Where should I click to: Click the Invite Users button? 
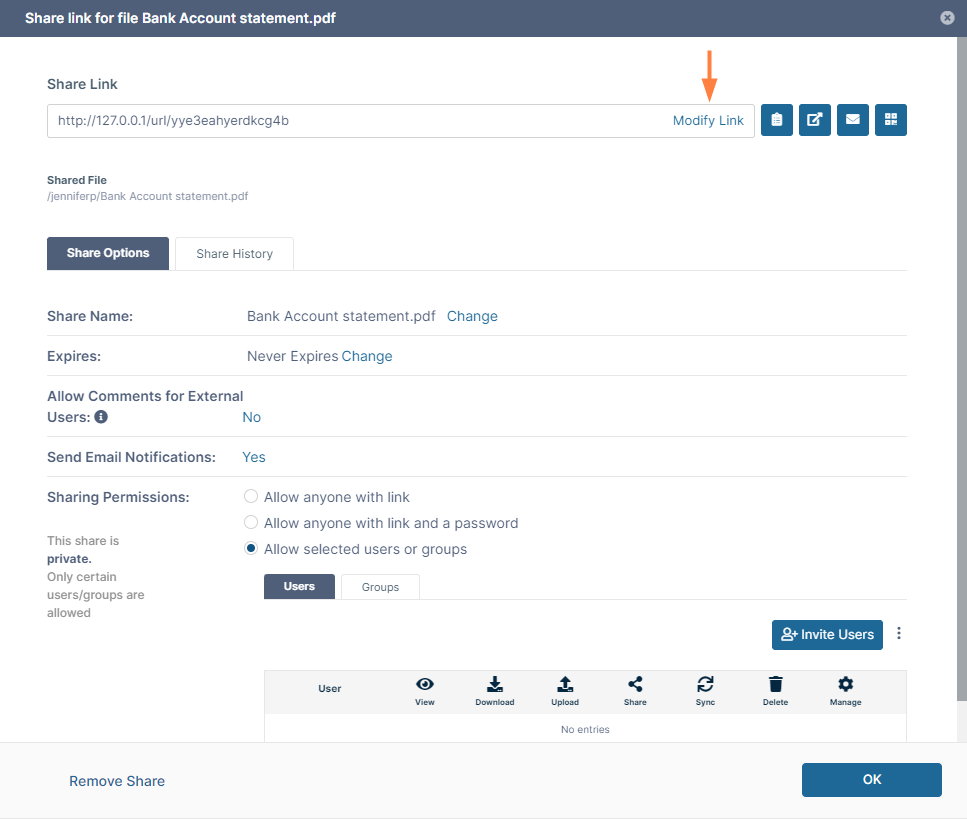tap(827, 634)
